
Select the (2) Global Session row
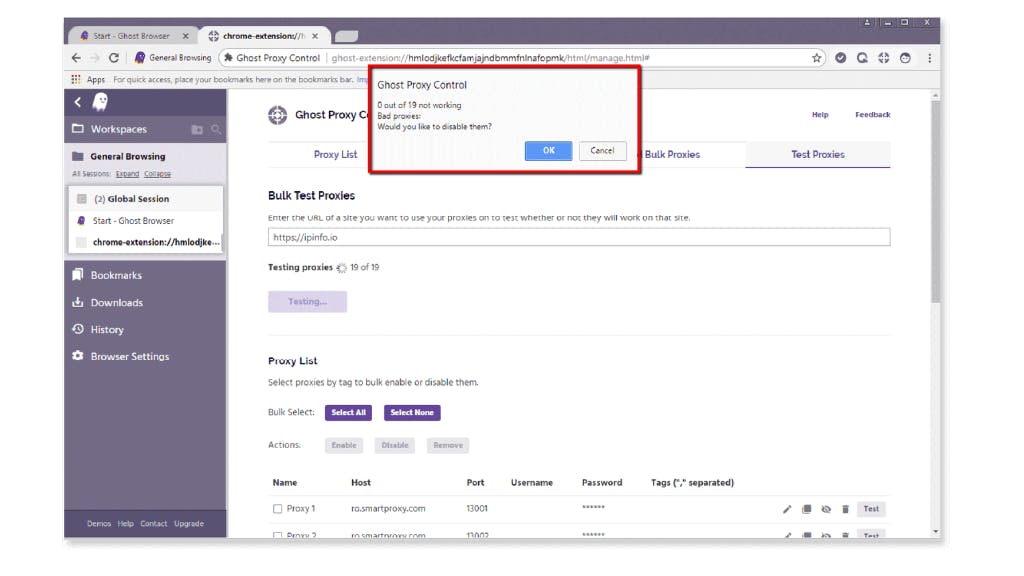146,199
